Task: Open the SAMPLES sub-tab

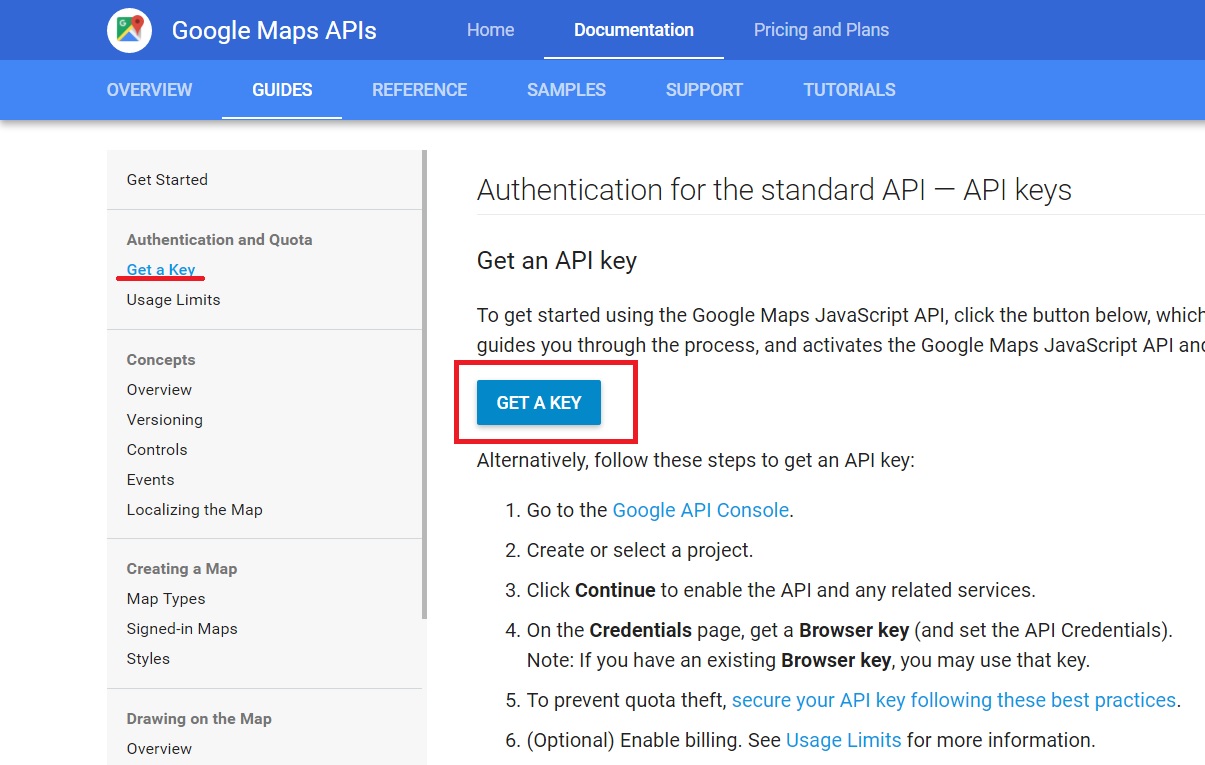Action: [566, 90]
